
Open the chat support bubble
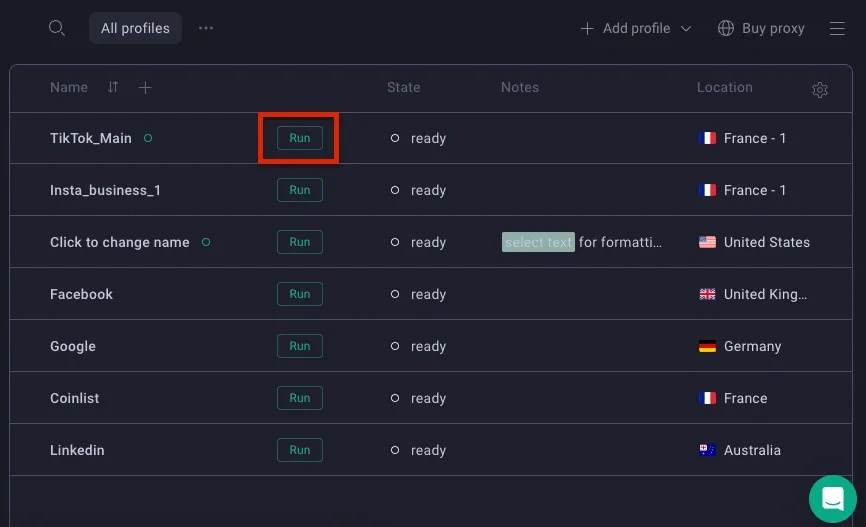point(832,497)
